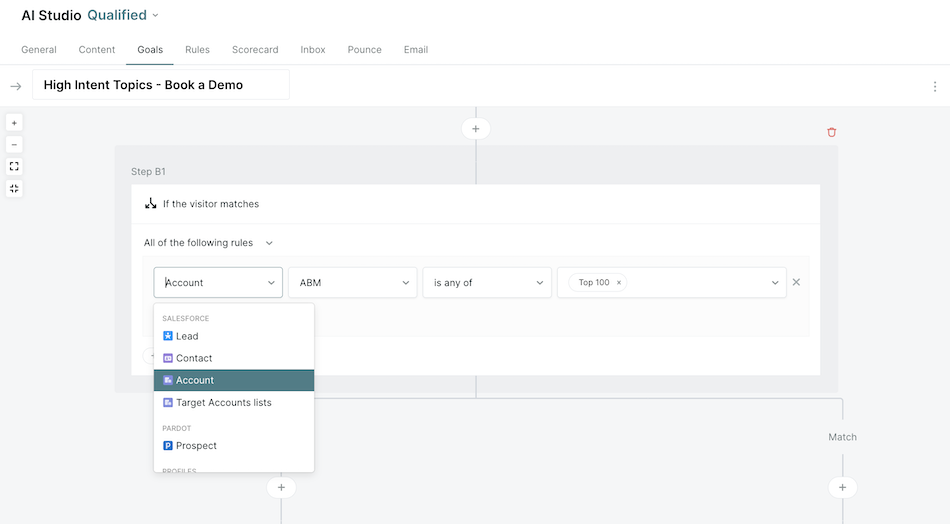Click the zoom in canvas control
Image resolution: width=950 pixels, height=524 pixels.
[x=14, y=123]
